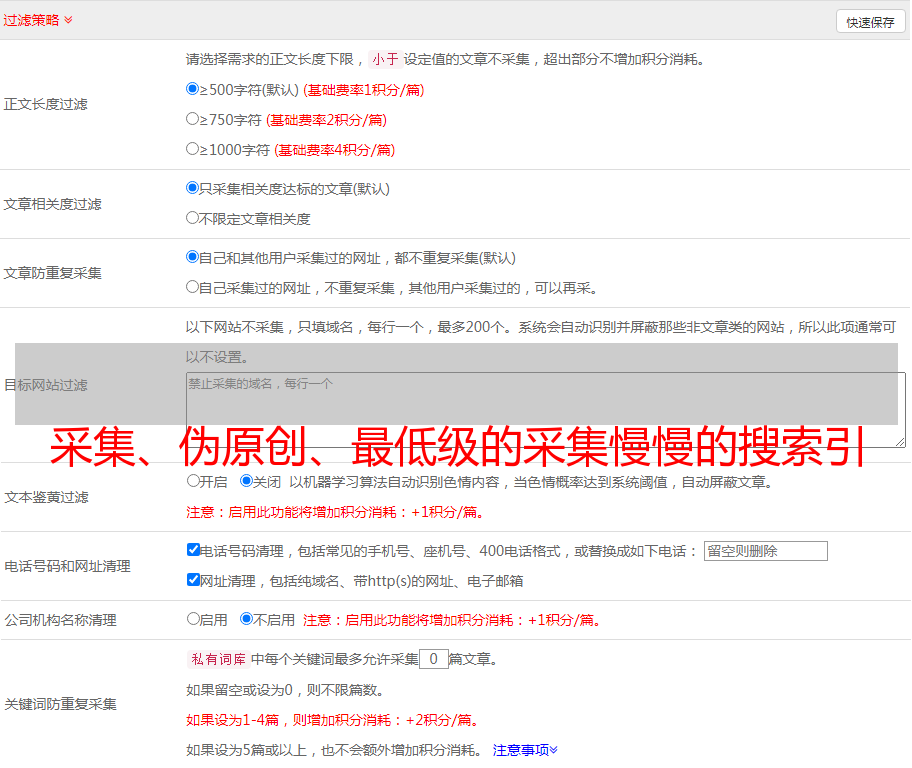912x768 pixels.
Task: Select 自己采集过的网址，不重复采集 option
Action: [193, 287]
